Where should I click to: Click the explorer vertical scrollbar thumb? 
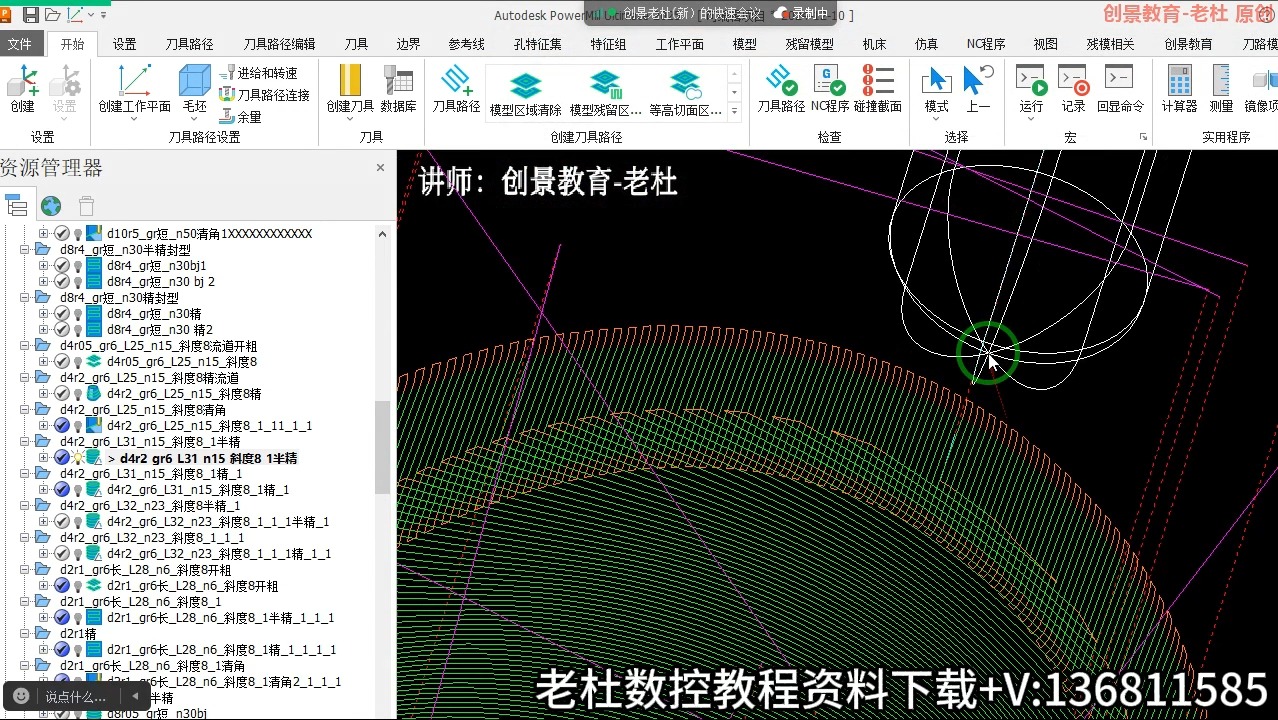click(x=382, y=447)
